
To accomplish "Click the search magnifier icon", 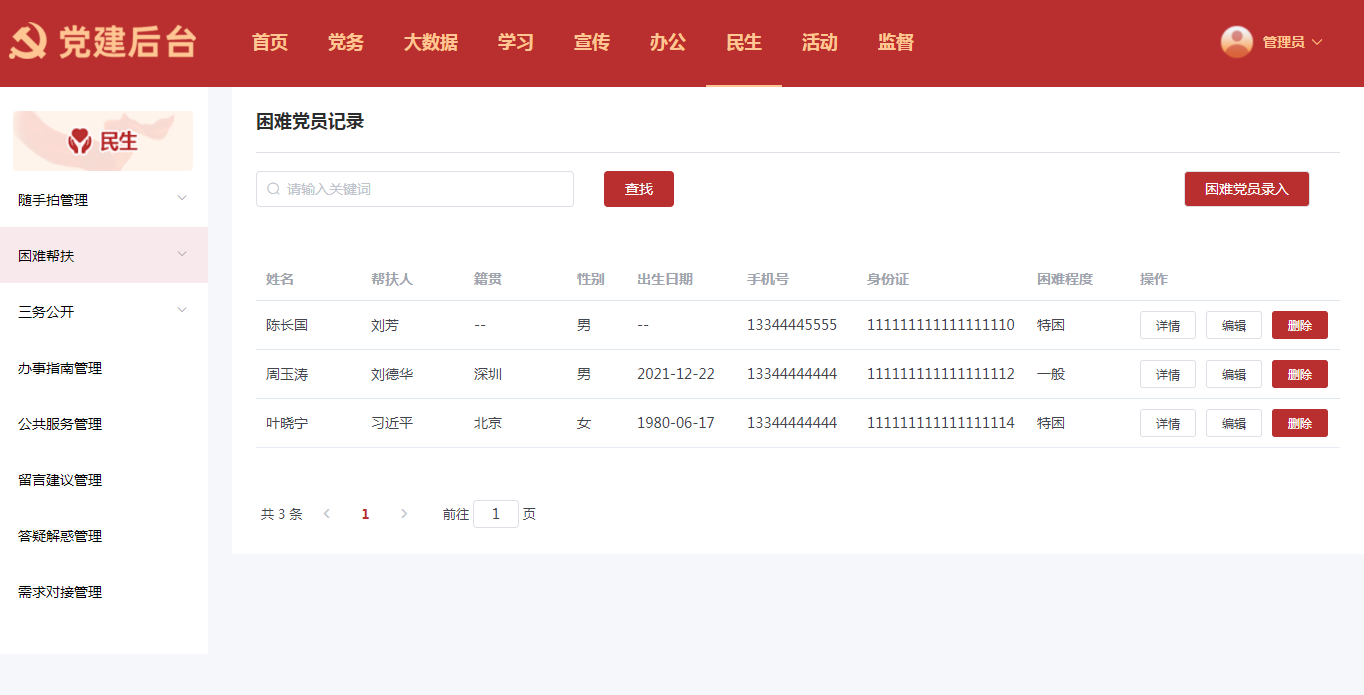I will [273, 189].
